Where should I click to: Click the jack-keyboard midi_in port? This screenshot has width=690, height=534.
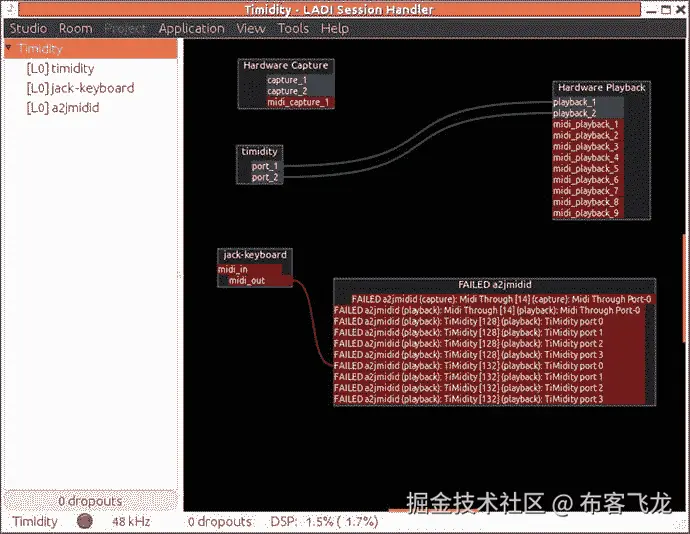[x=250, y=269]
